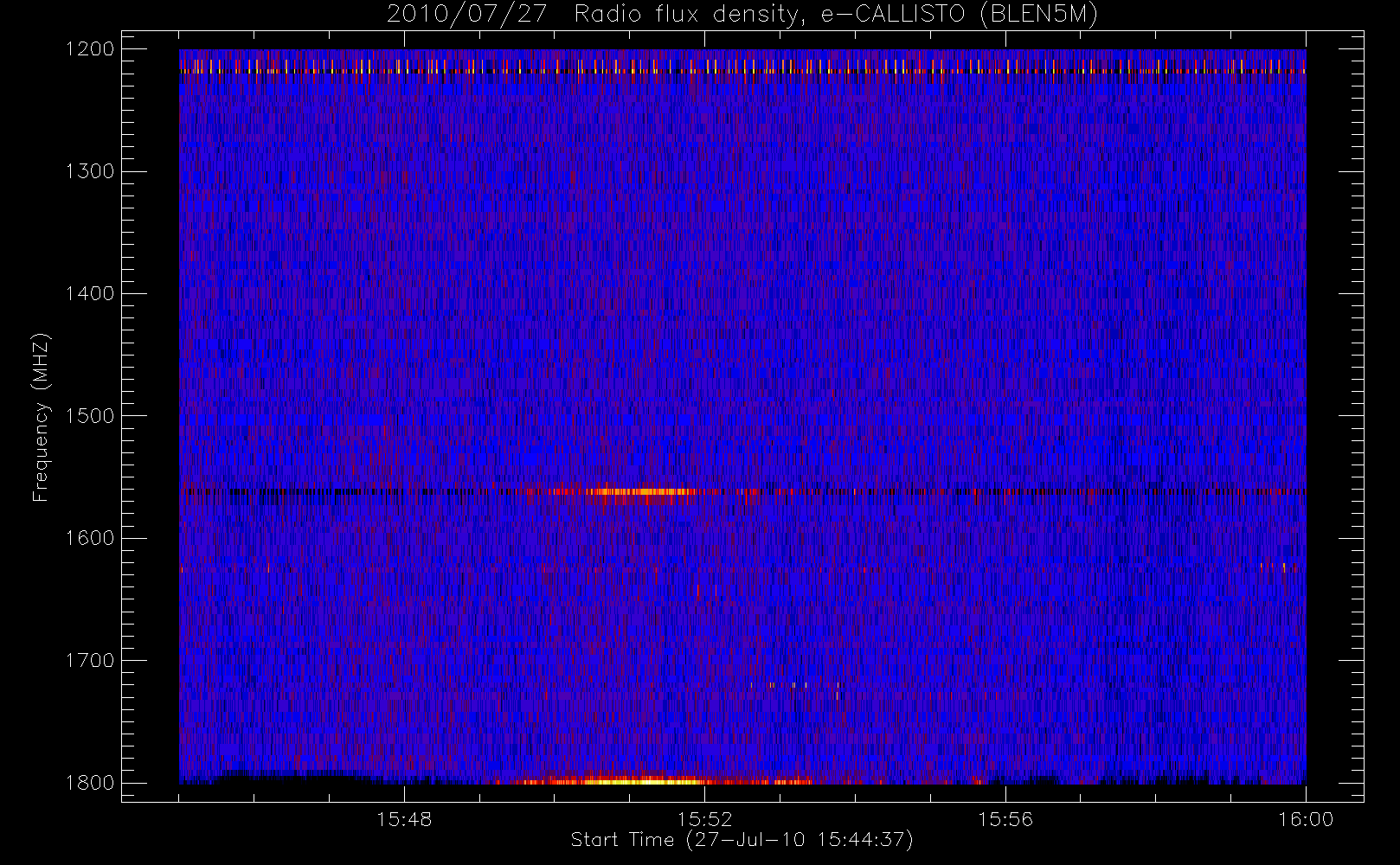Click the 1500 frequency tick label
The image size is (1400, 865).
[90, 416]
